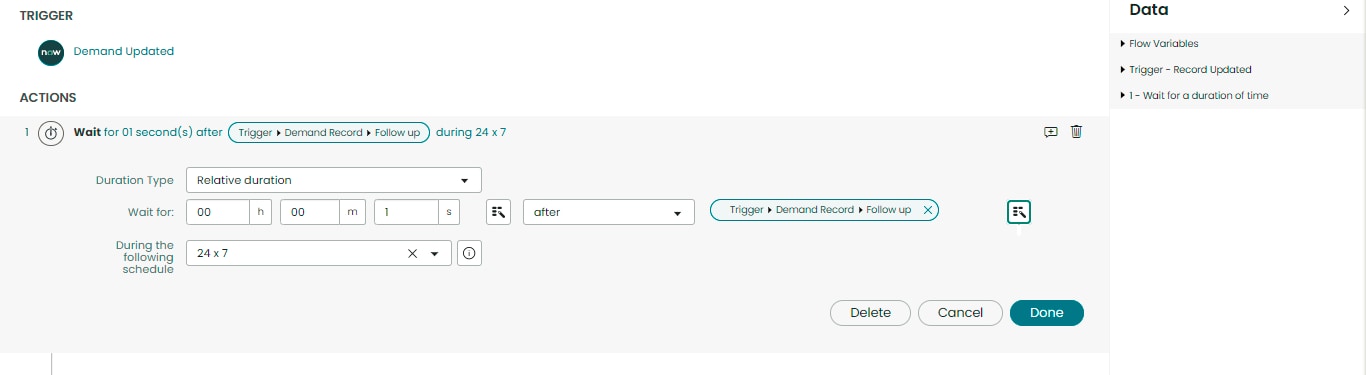The width and height of the screenshot is (1366, 375).
Task: Collapse the Data panel with the chevron
Action: tap(1346, 10)
